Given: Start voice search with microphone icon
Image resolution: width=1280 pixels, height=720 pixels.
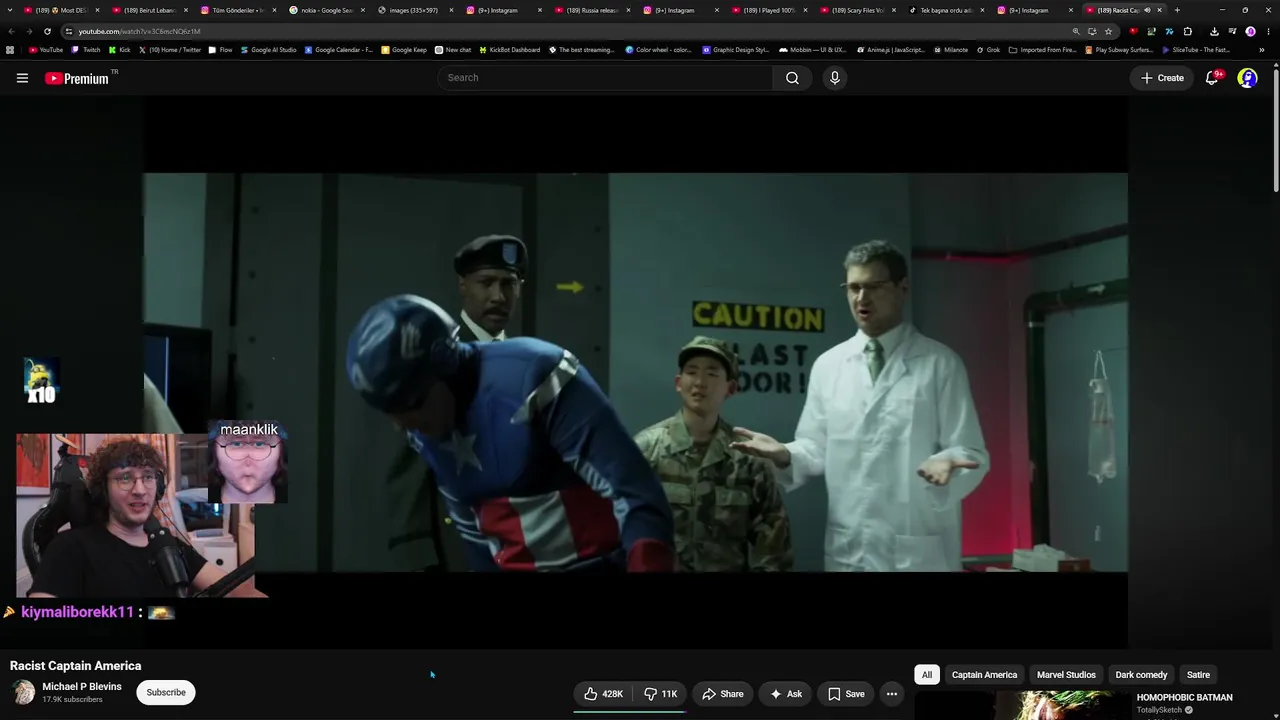Looking at the screenshot, I should 835,78.
